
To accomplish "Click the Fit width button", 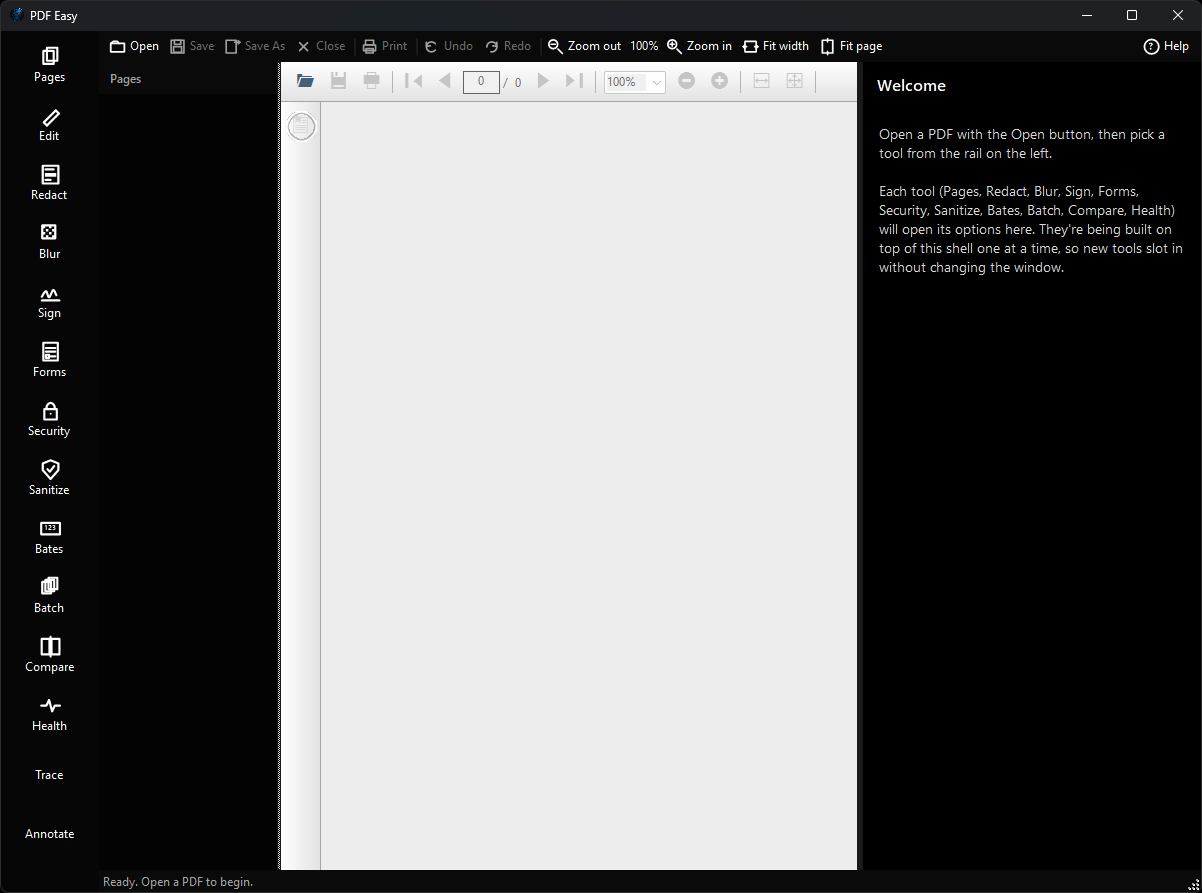I will (x=776, y=46).
